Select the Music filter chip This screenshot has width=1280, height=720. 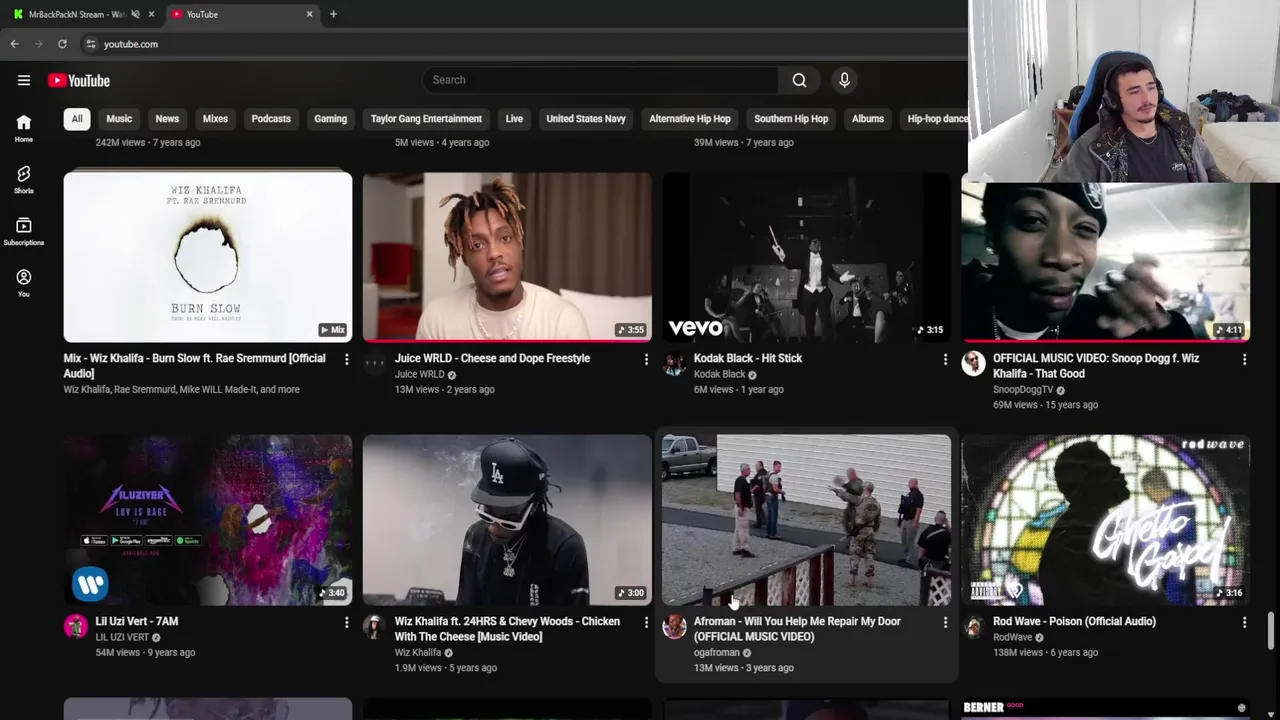(x=119, y=119)
